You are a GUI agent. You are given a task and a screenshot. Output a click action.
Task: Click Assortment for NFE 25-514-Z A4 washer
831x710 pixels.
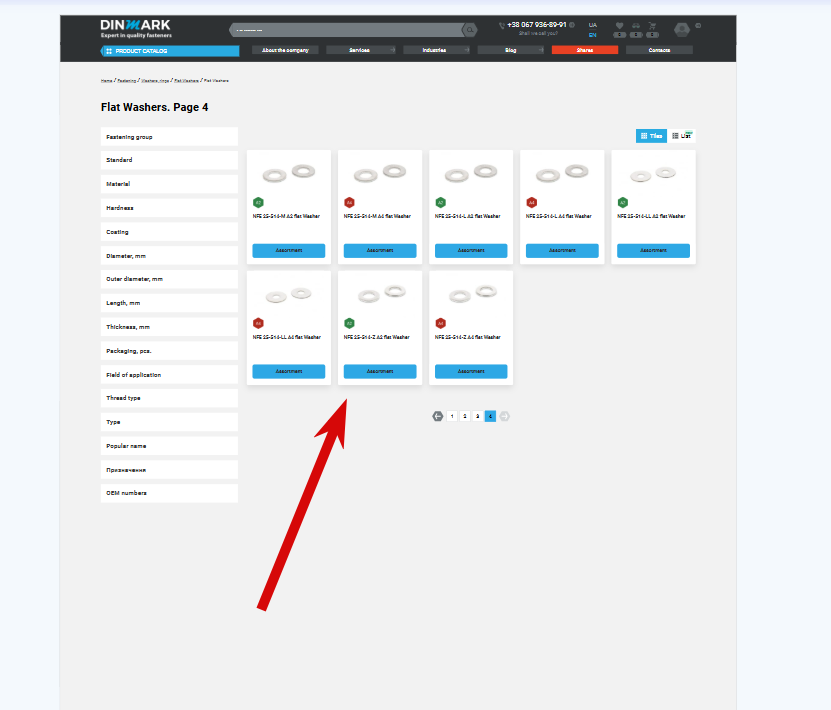(x=471, y=371)
